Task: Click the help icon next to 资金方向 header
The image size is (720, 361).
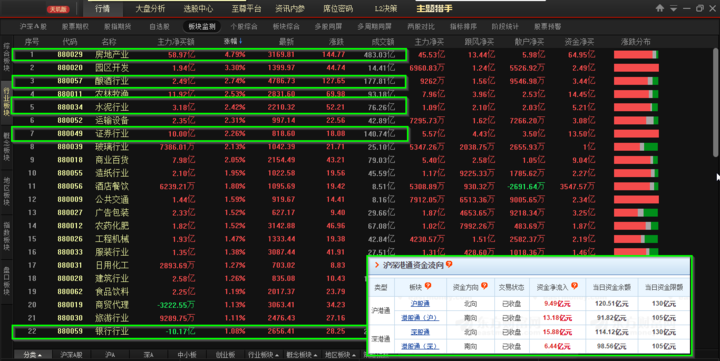Action: coord(484,286)
